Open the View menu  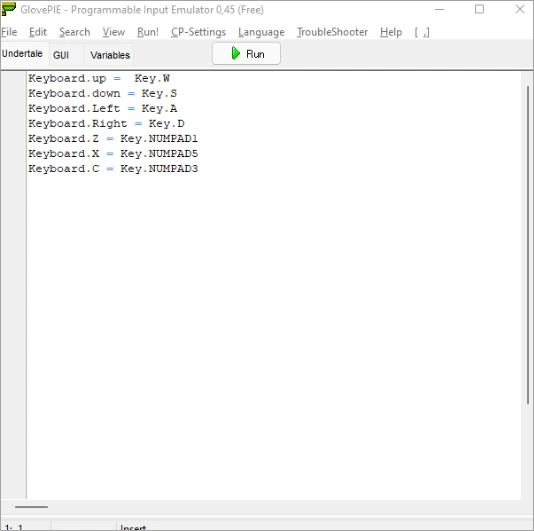pyautogui.click(x=114, y=32)
